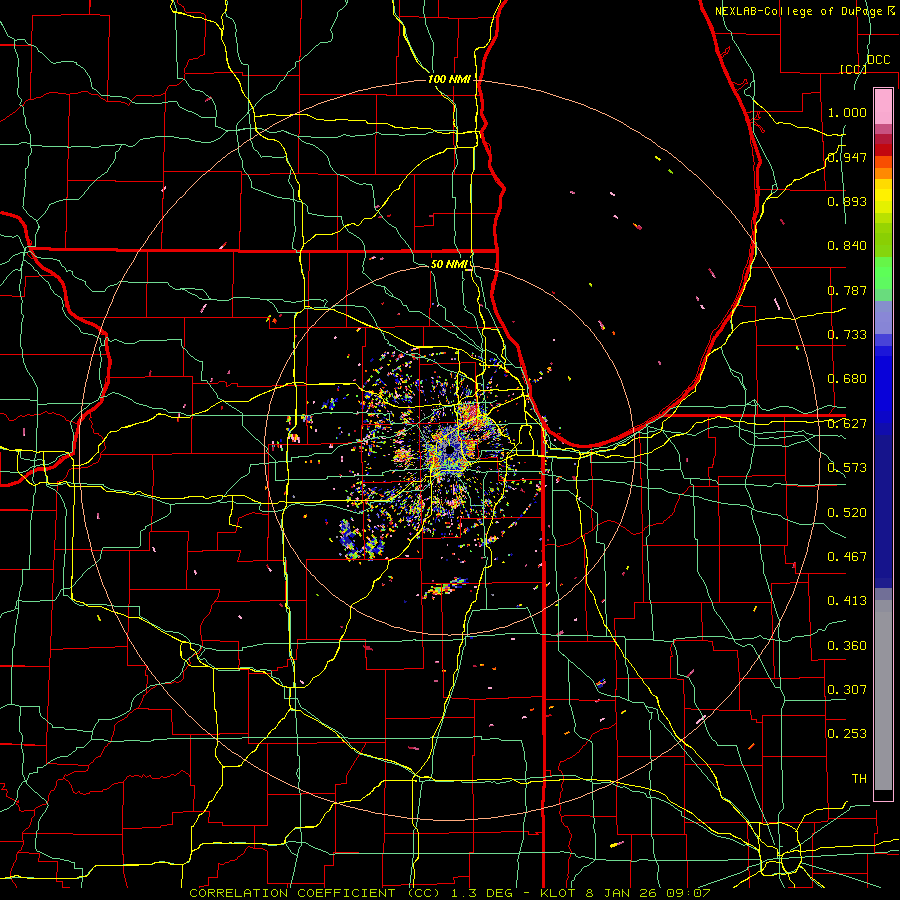Select the 0.947 scale value

tap(847, 157)
